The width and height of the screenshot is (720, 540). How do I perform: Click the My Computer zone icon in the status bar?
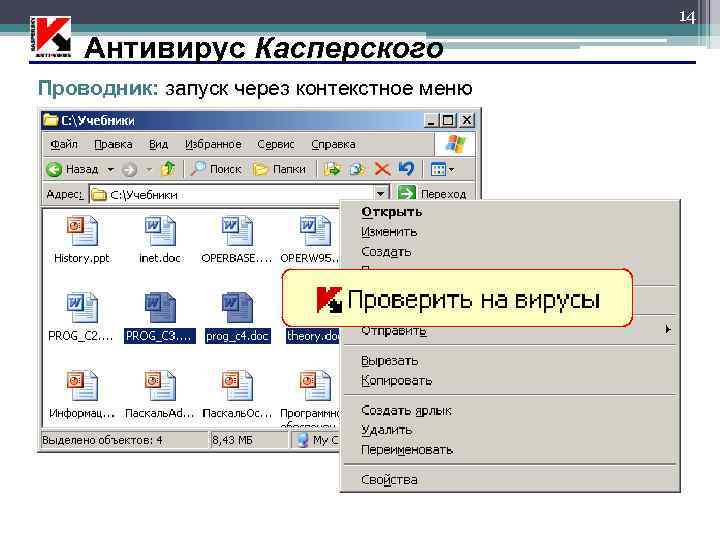tap(302, 440)
